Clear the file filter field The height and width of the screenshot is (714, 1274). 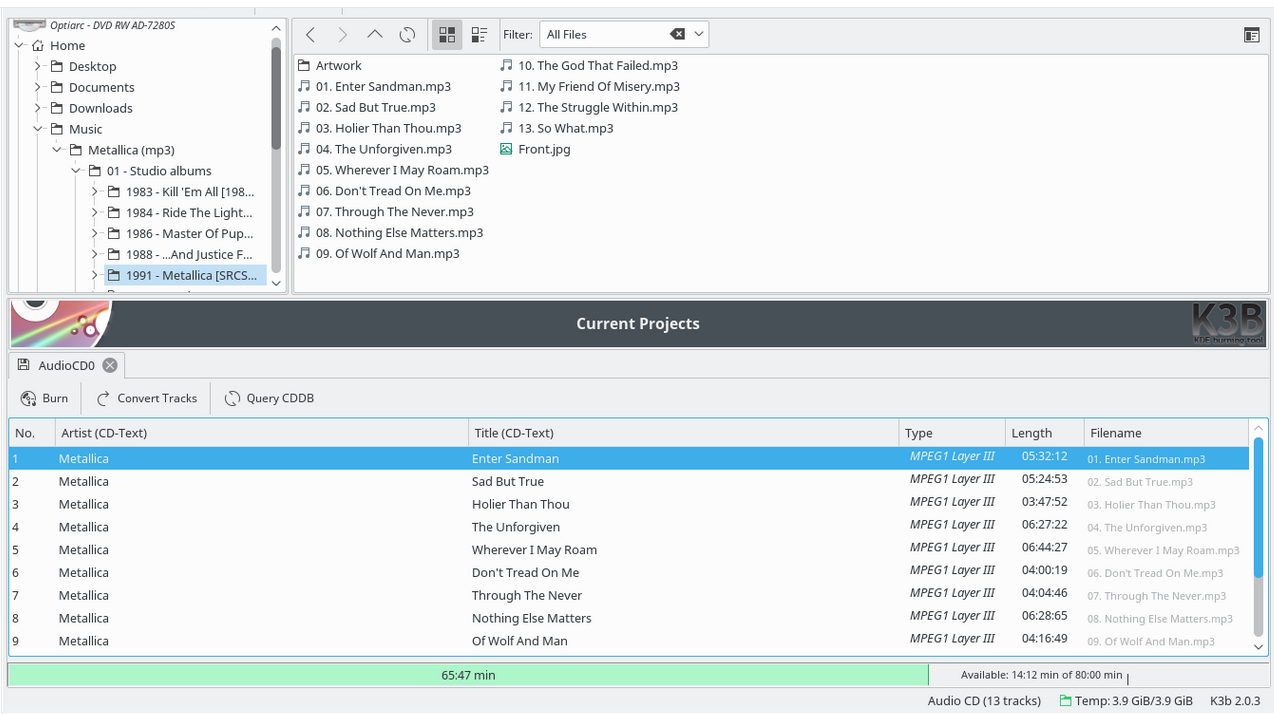tap(677, 34)
